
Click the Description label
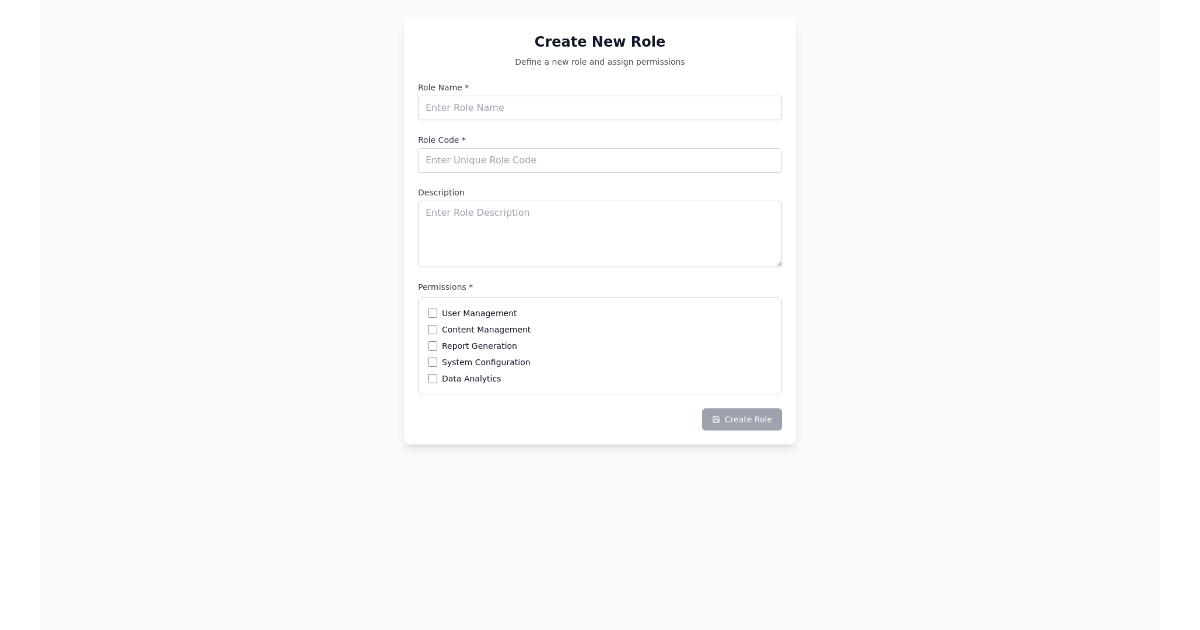(x=441, y=192)
